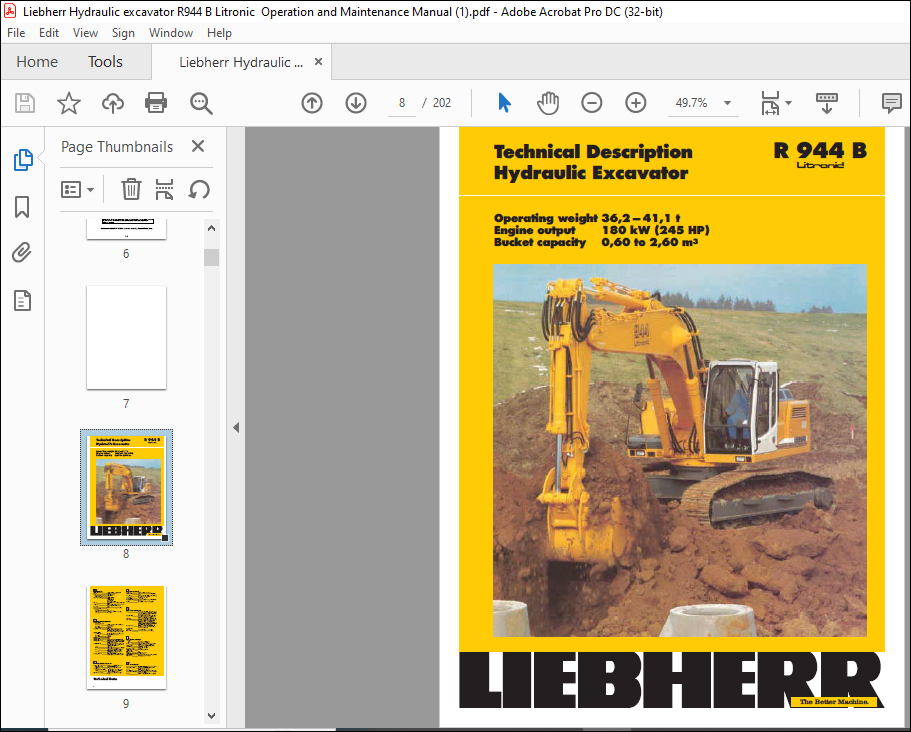Screen dimensions: 911x732
Task: Click the excavator photo in document
Action: click(680, 450)
